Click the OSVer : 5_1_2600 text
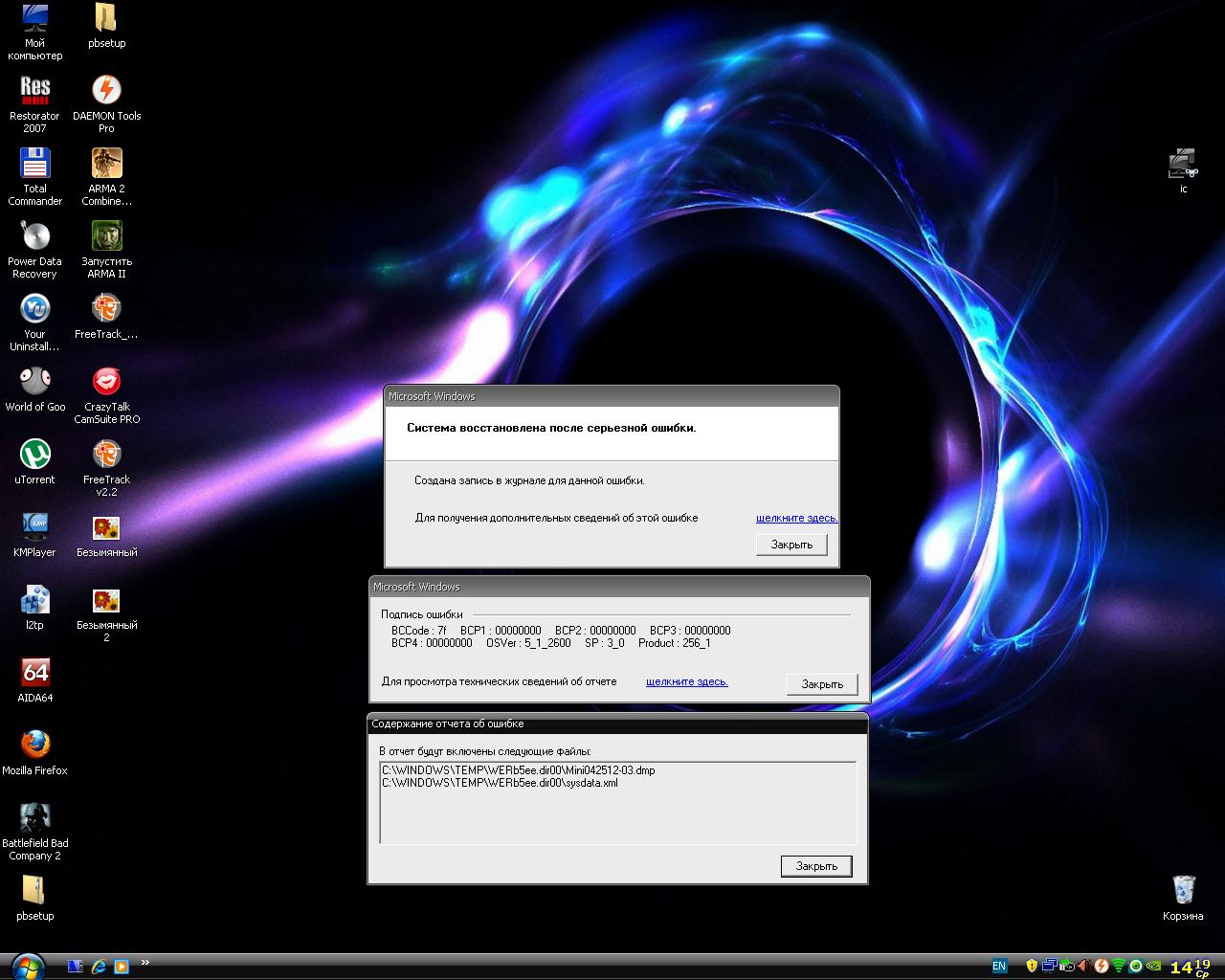Screen dimensions: 1225x980 click(x=528, y=643)
